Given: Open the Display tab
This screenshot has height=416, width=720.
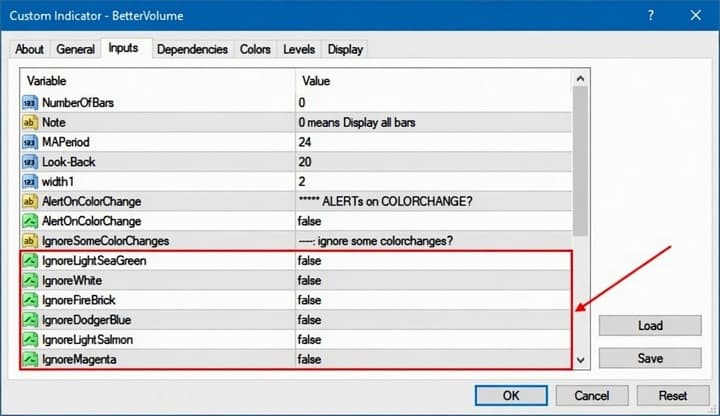Looking at the screenshot, I should [x=345, y=49].
